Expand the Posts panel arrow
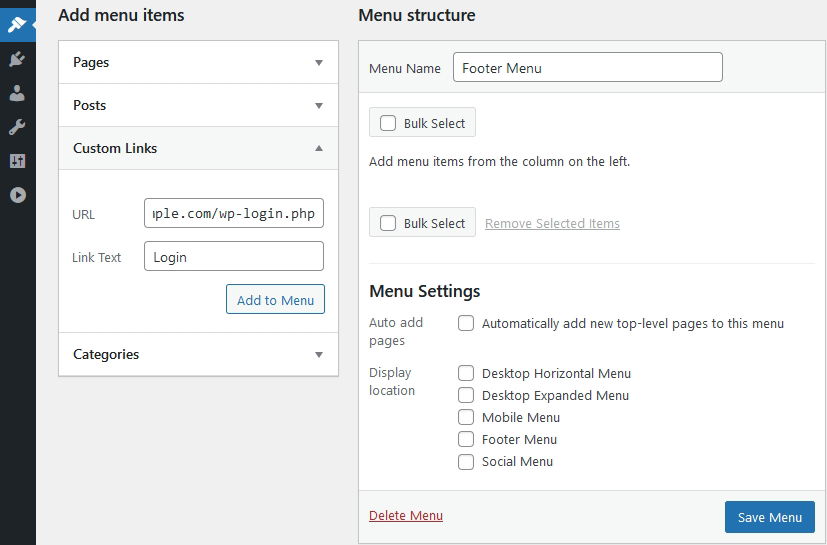Viewport: 827px width, 545px height. [x=319, y=106]
